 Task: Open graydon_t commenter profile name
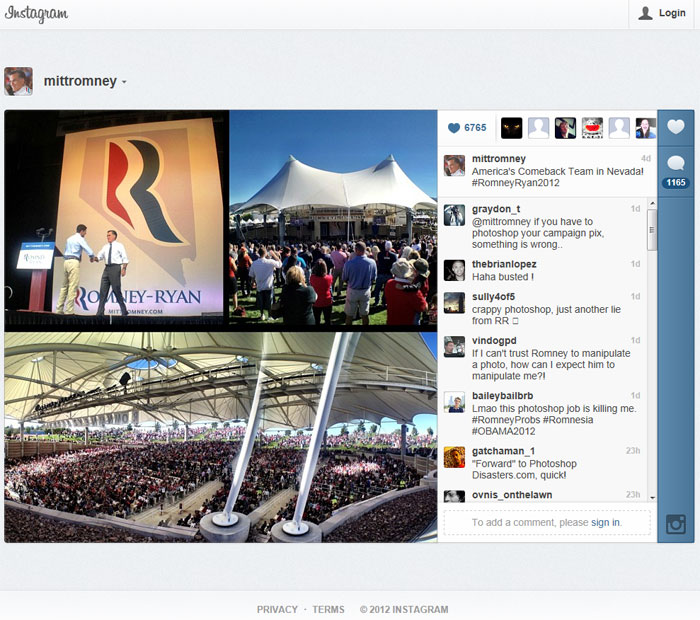click(496, 209)
